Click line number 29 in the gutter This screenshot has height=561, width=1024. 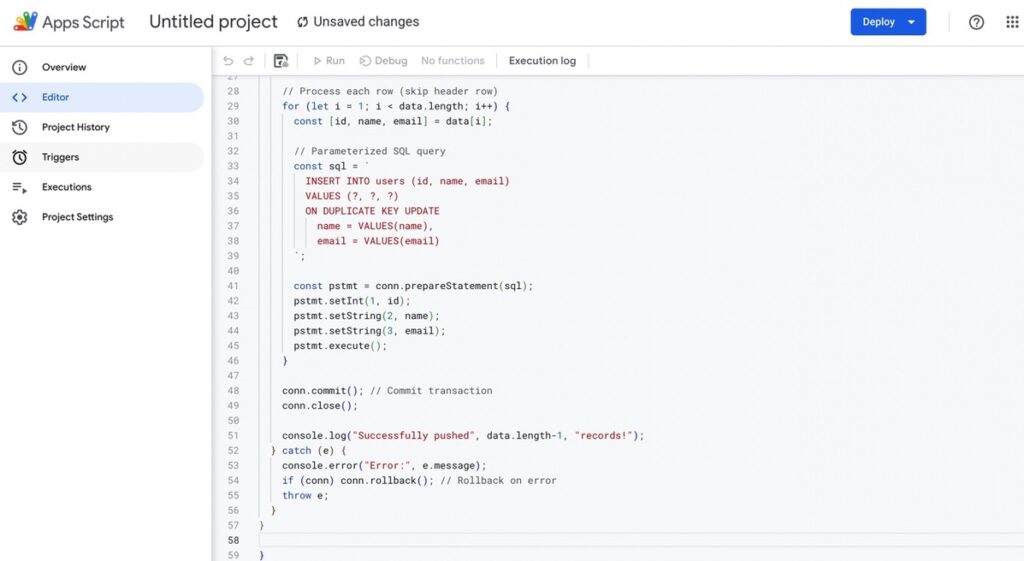(233, 106)
